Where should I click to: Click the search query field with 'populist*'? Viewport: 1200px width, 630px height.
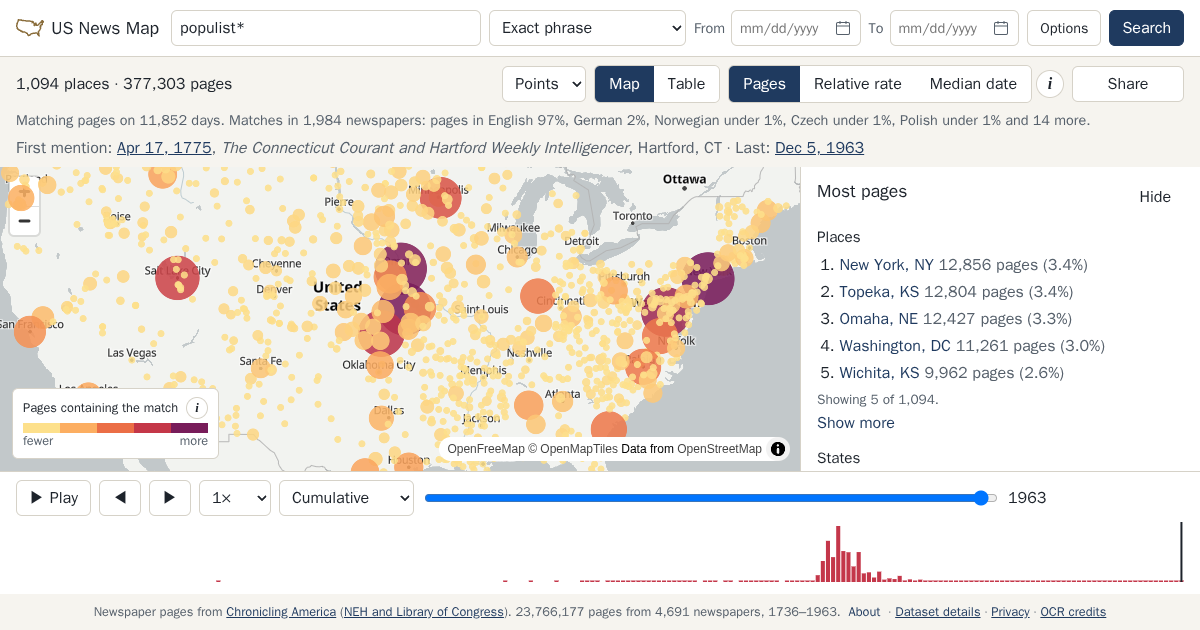point(326,28)
